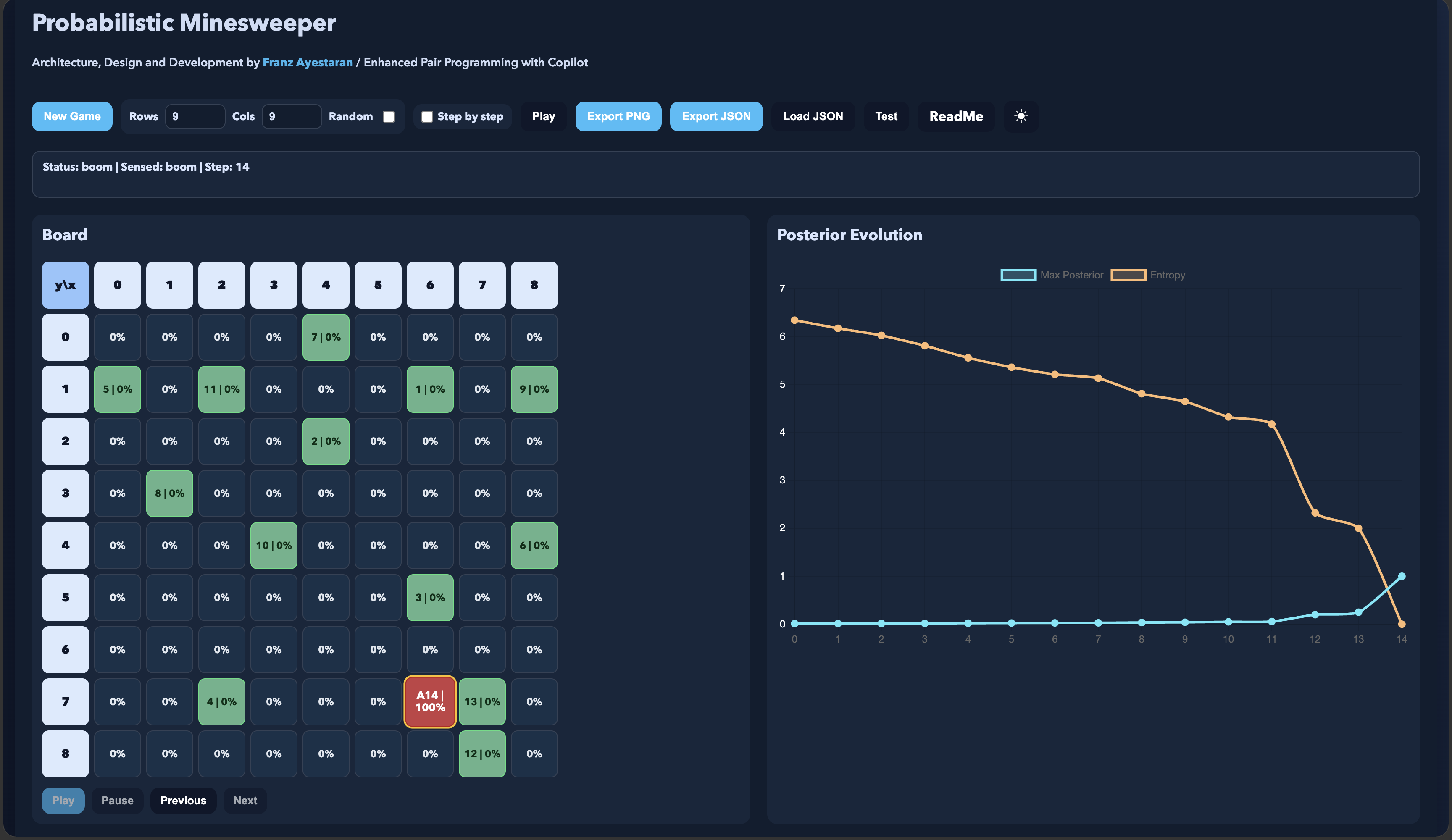The width and height of the screenshot is (1452, 840).
Task: Click the Entropy point at step 12
Action: [x=1315, y=513]
